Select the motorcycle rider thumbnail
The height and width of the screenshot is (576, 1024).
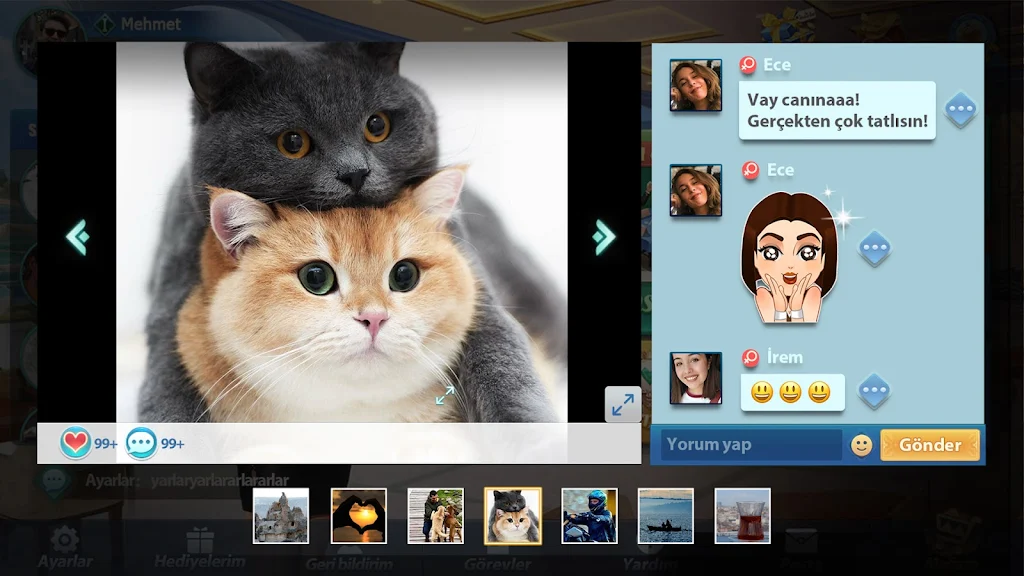tap(589, 516)
